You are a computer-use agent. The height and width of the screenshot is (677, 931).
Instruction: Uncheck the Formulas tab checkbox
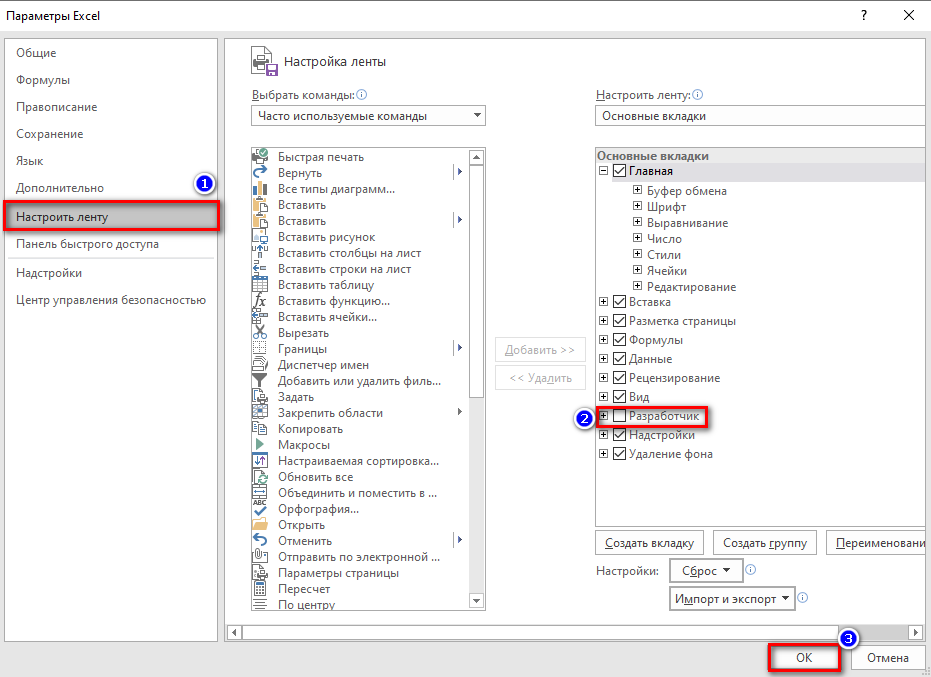pos(619,340)
